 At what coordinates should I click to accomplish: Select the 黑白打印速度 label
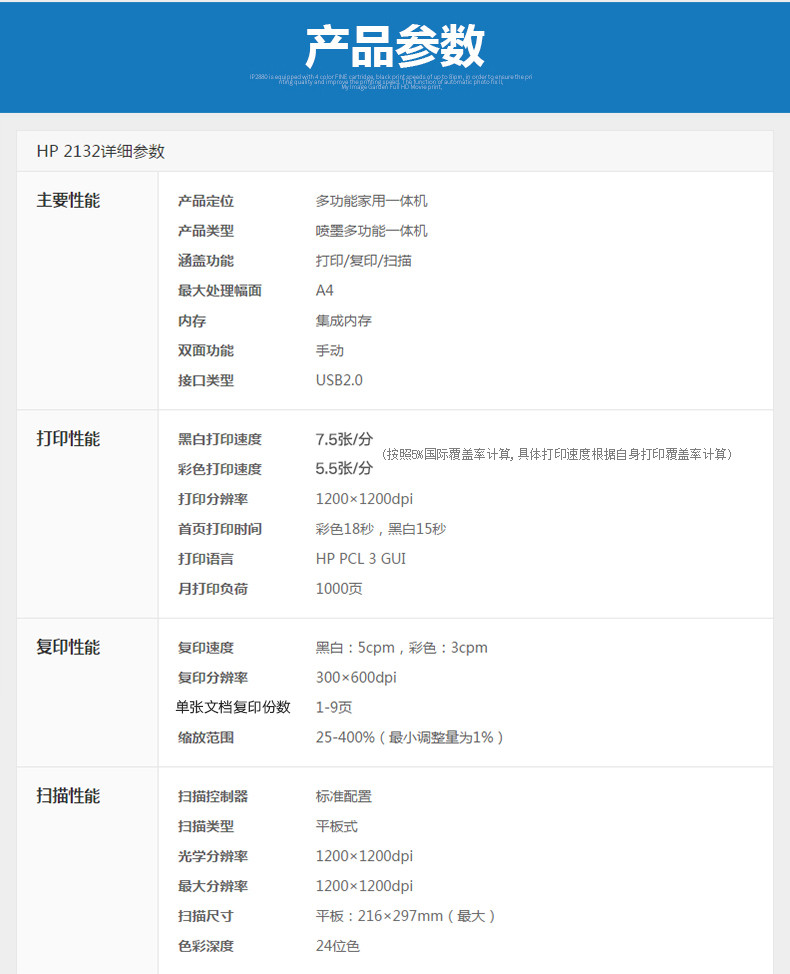[220, 439]
